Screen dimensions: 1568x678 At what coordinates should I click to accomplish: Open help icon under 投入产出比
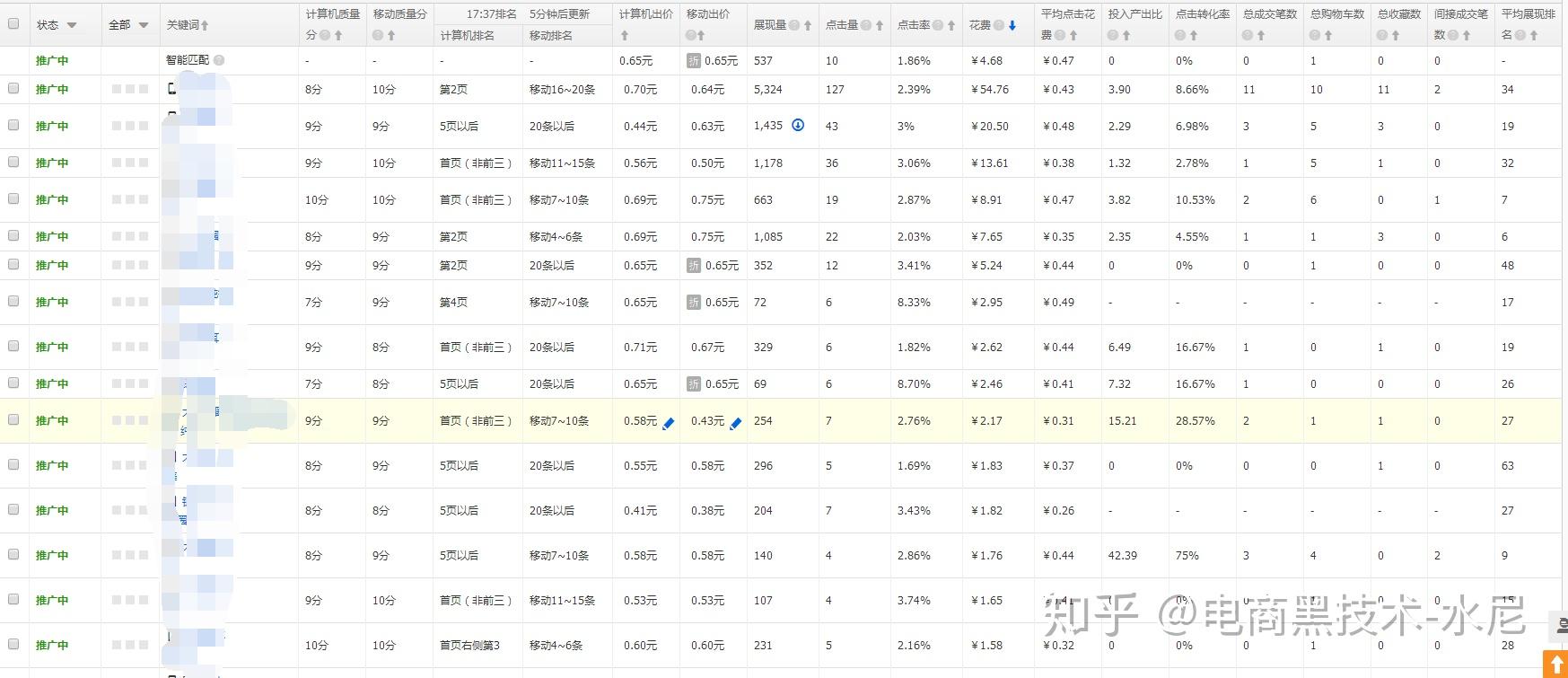pyautogui.click(x=1114, y=35)
